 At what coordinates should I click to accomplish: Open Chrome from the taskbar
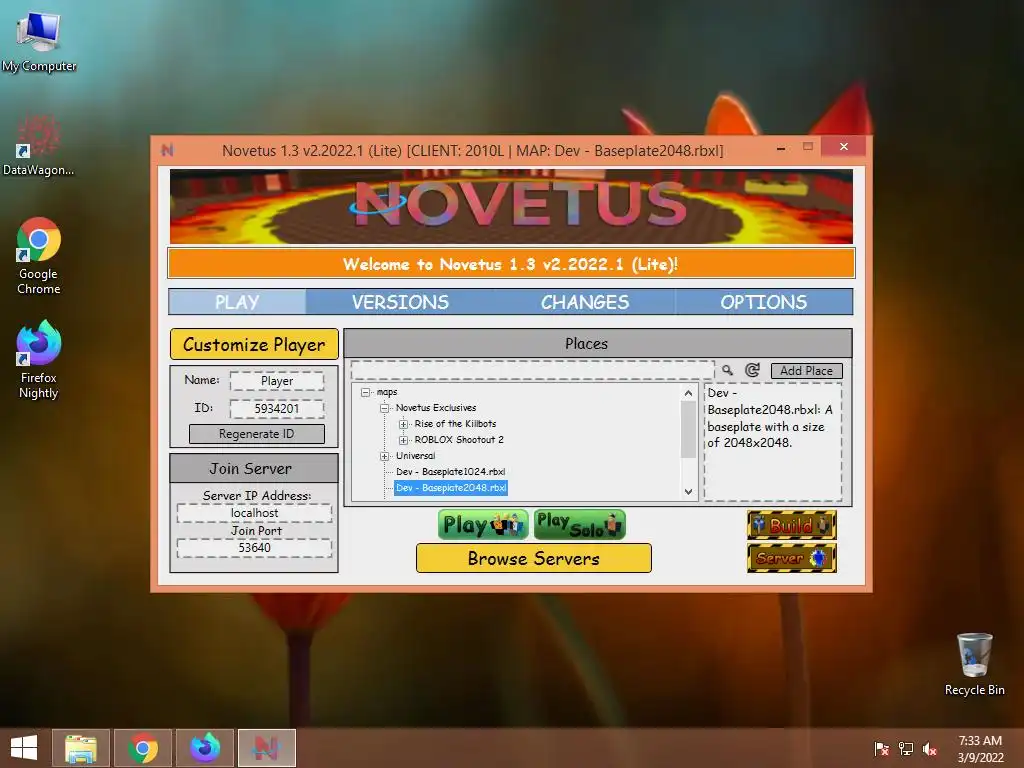[143, 748]
